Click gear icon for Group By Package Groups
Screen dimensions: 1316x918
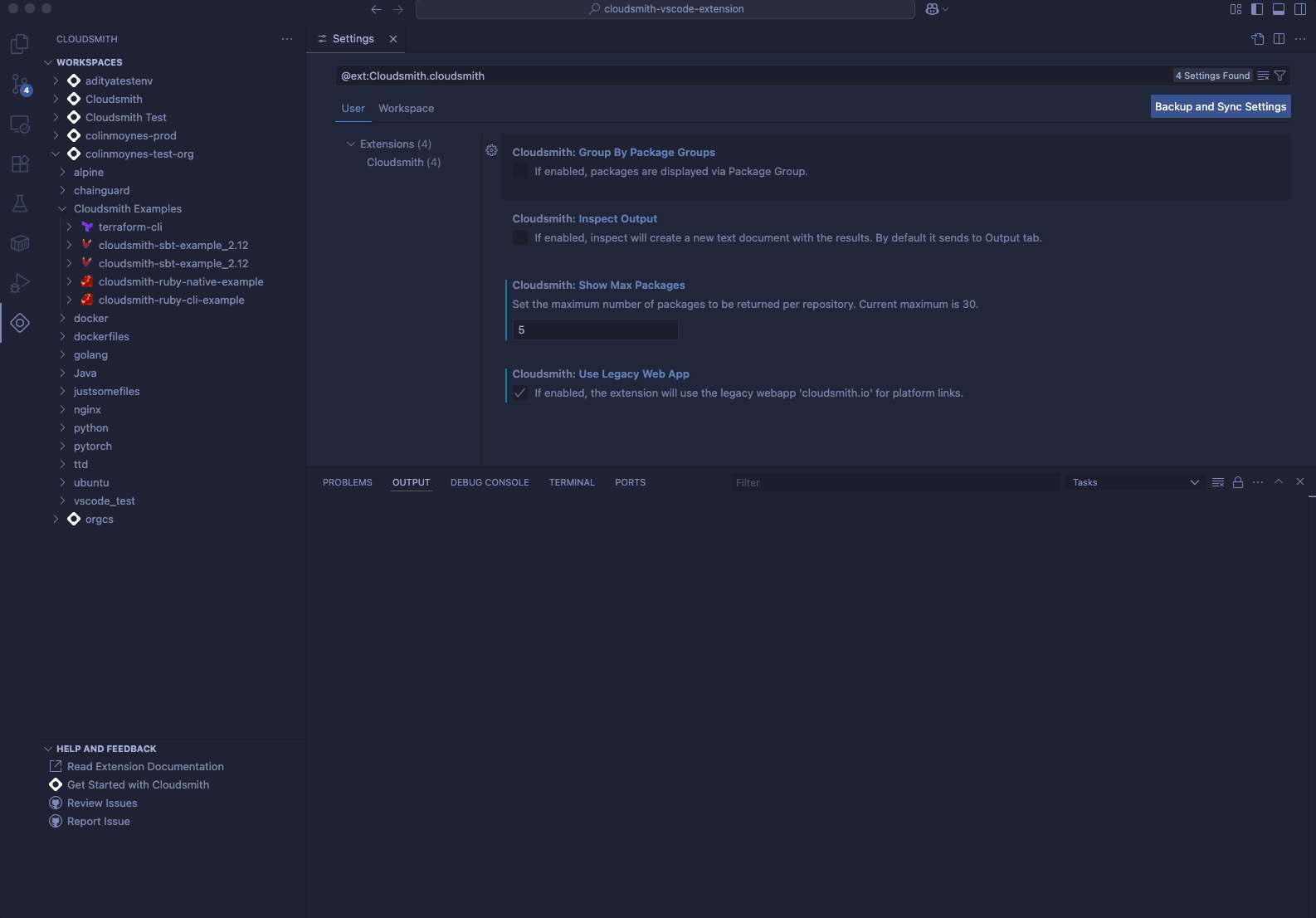point(491,150)
